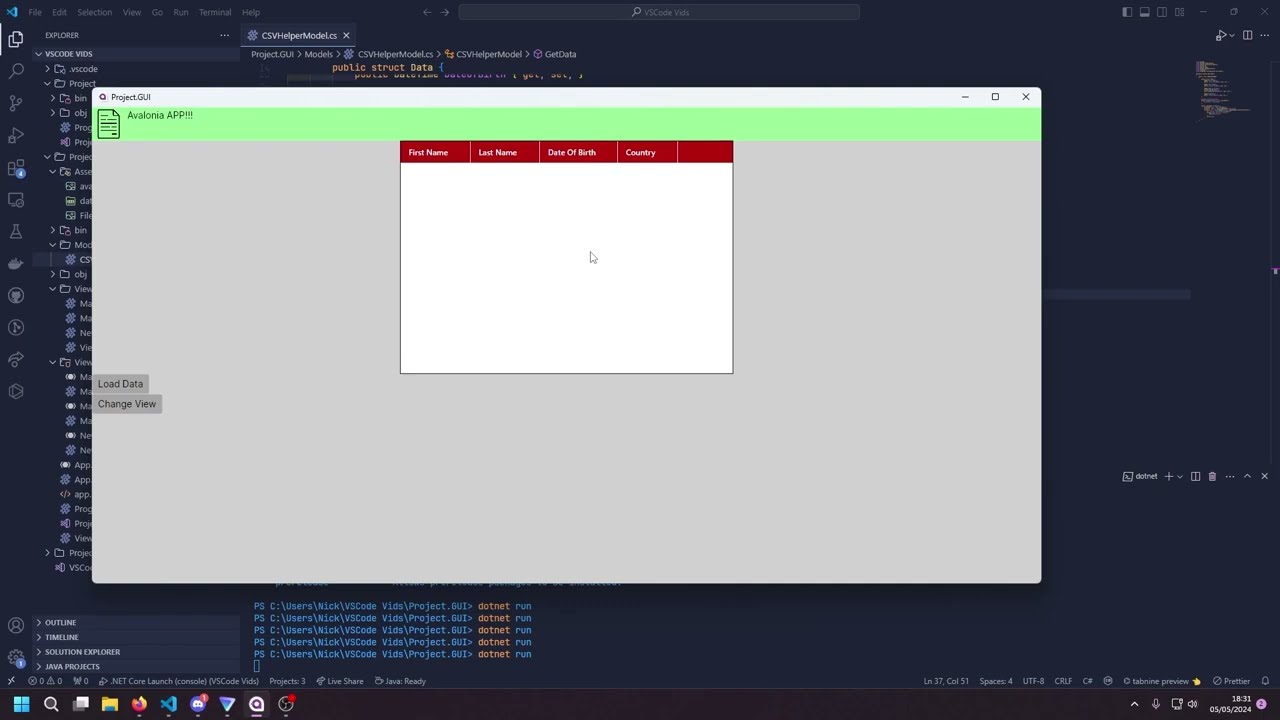
Task: Open the remote window indicator in the status bar
Action: coord(11,681)
